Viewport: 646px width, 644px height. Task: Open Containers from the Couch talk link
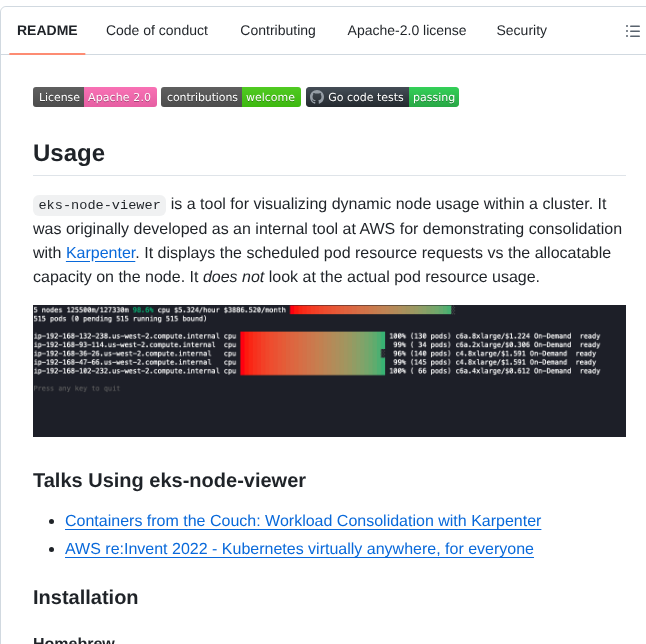[303, 521]
